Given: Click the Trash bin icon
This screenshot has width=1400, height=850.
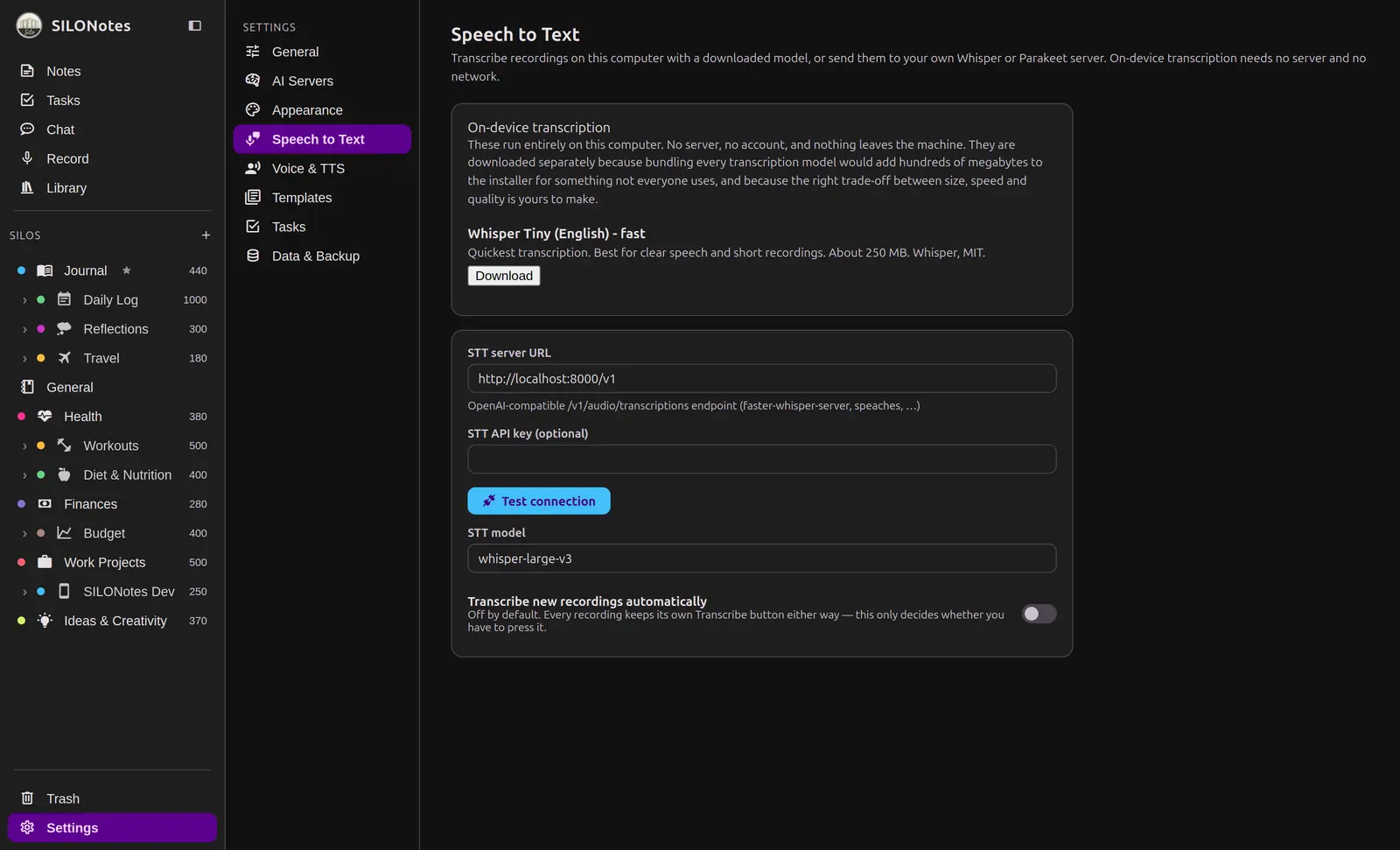Looking at the screenshot, I should click(27, 798).
